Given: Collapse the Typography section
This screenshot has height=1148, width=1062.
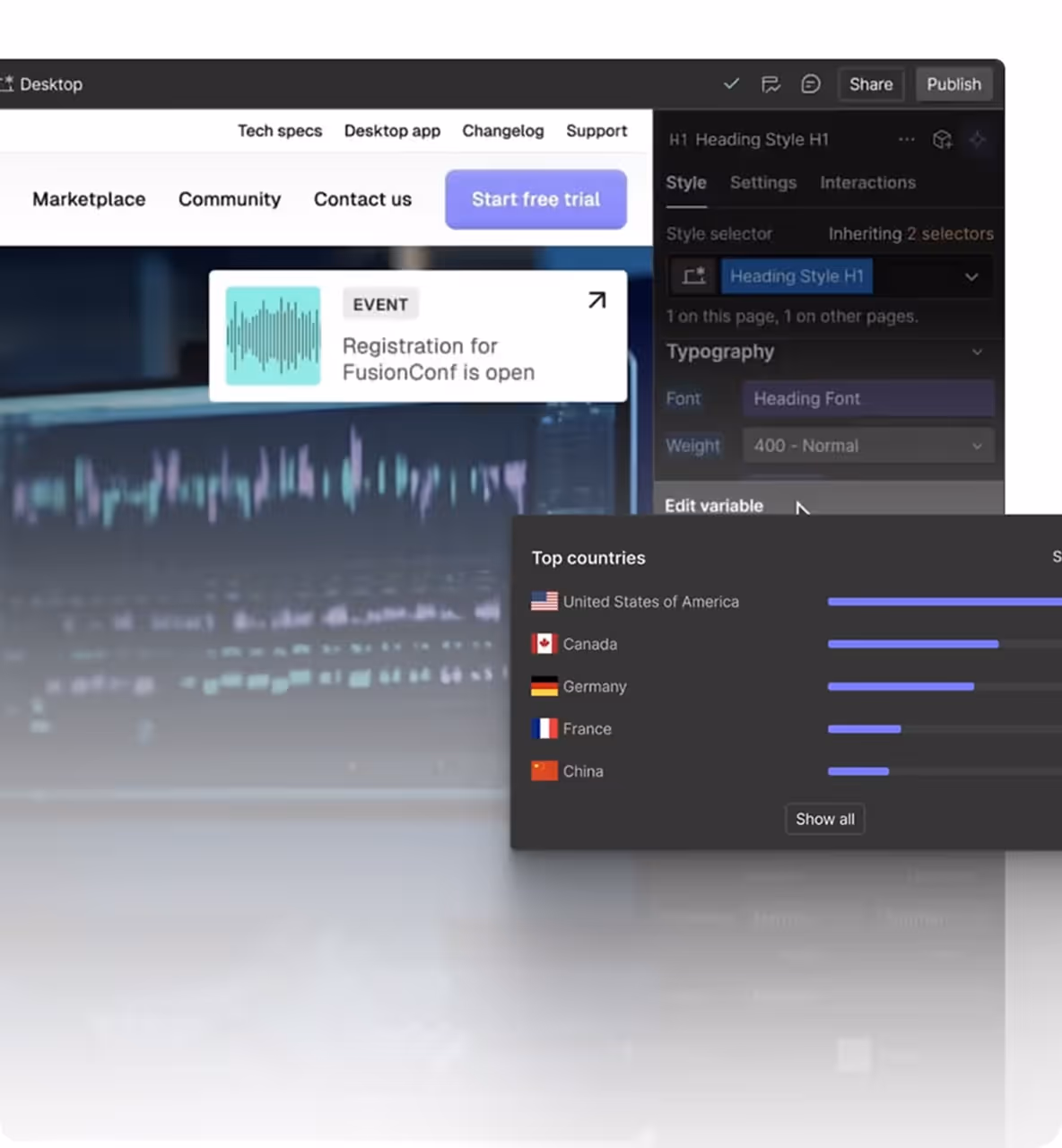Looking at the screenshot, I should point(977,352).
